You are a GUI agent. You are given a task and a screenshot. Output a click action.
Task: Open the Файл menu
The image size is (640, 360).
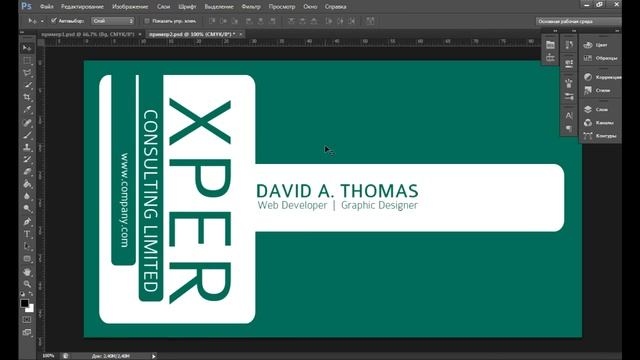[47, 7]
